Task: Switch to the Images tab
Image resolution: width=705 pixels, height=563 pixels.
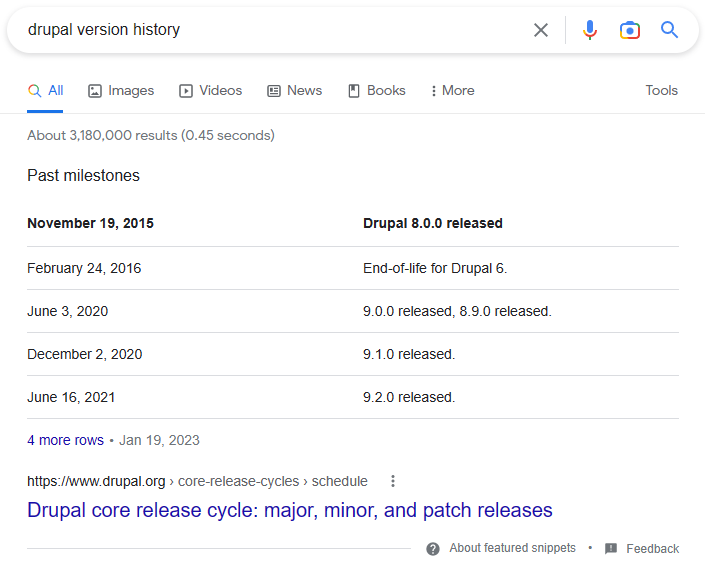Action: point(121,90)
